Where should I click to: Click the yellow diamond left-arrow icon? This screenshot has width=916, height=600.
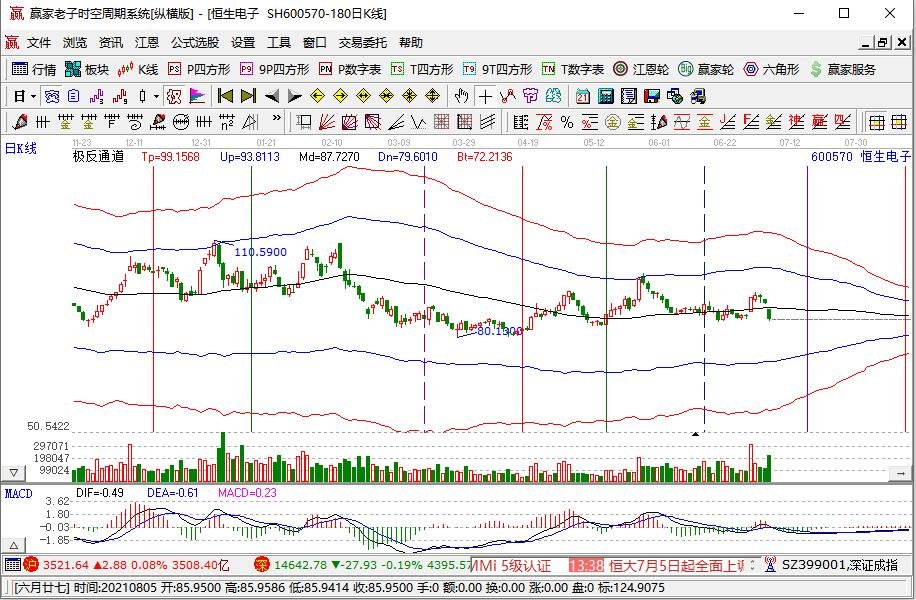point(317,96)
